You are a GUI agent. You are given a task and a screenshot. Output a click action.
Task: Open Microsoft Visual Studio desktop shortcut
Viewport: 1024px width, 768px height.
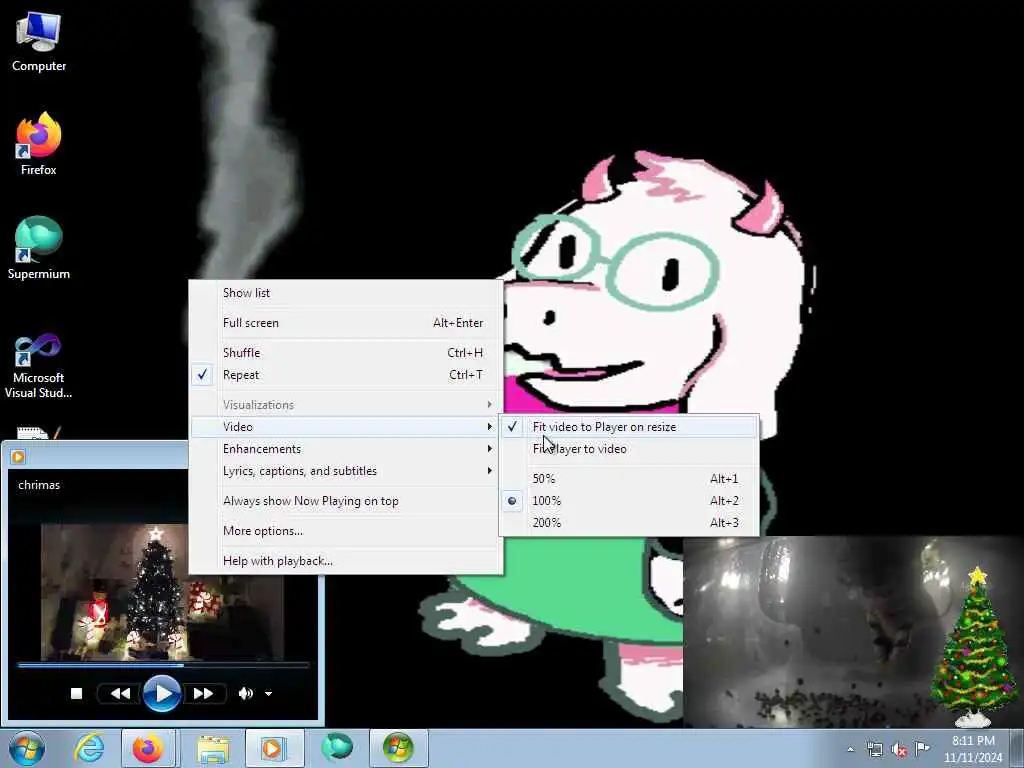coord(39,366)
